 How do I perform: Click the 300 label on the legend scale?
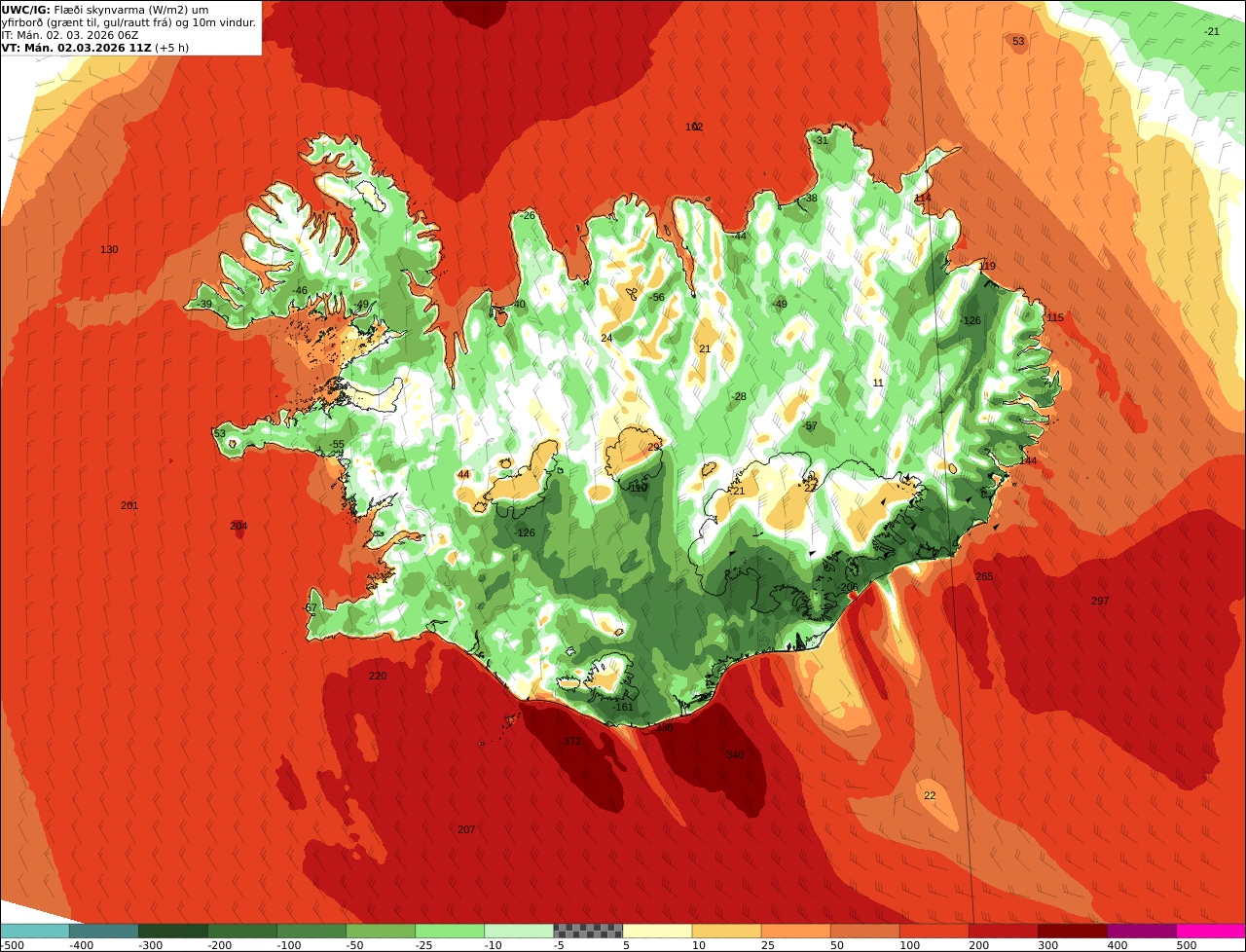1047,945
